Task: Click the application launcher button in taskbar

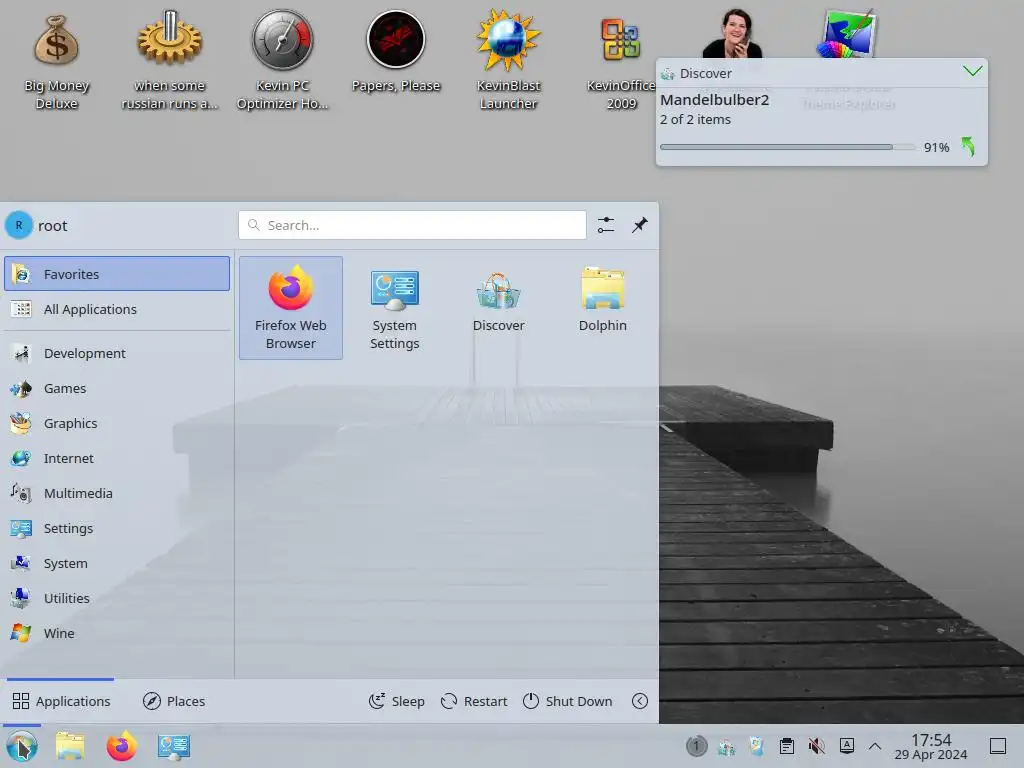Action: pos(22,746)
